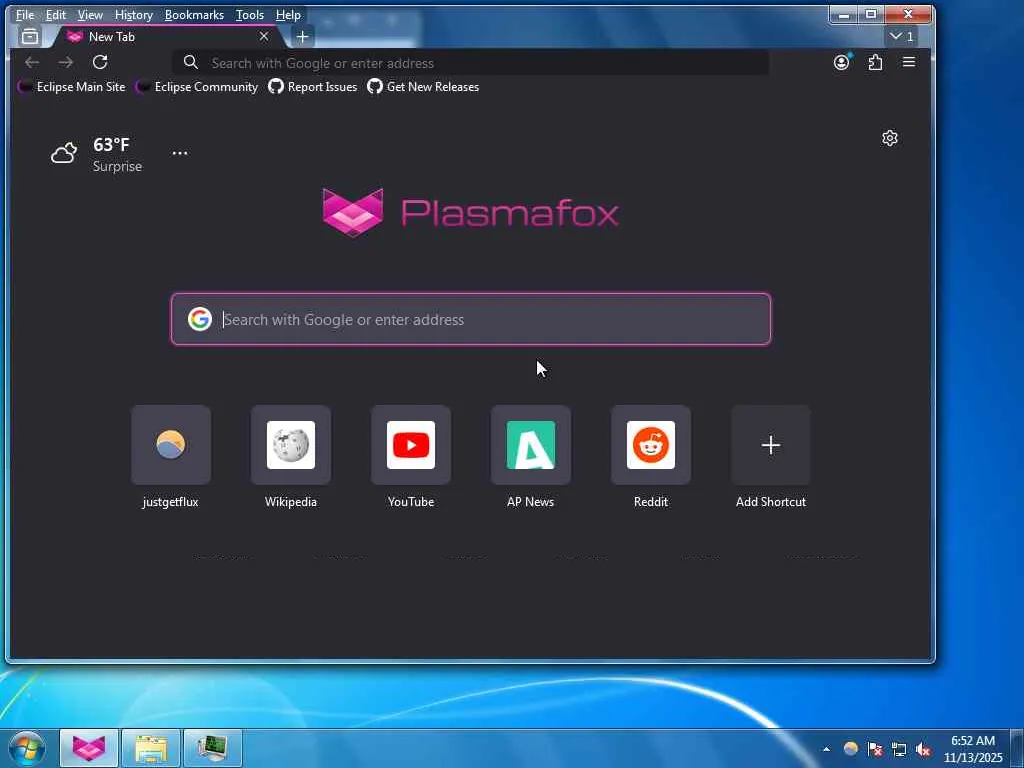Open Eclipse Main Site bookmark
Viewport: 1024px width, 768px height.
pyautogui.click(x=72, y=86)
